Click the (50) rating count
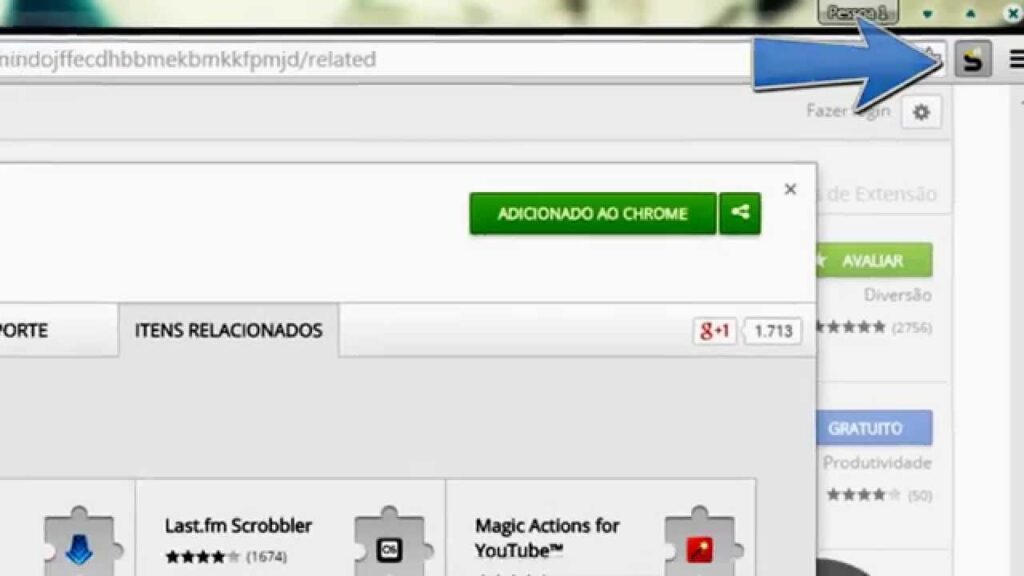 (920, 495)
